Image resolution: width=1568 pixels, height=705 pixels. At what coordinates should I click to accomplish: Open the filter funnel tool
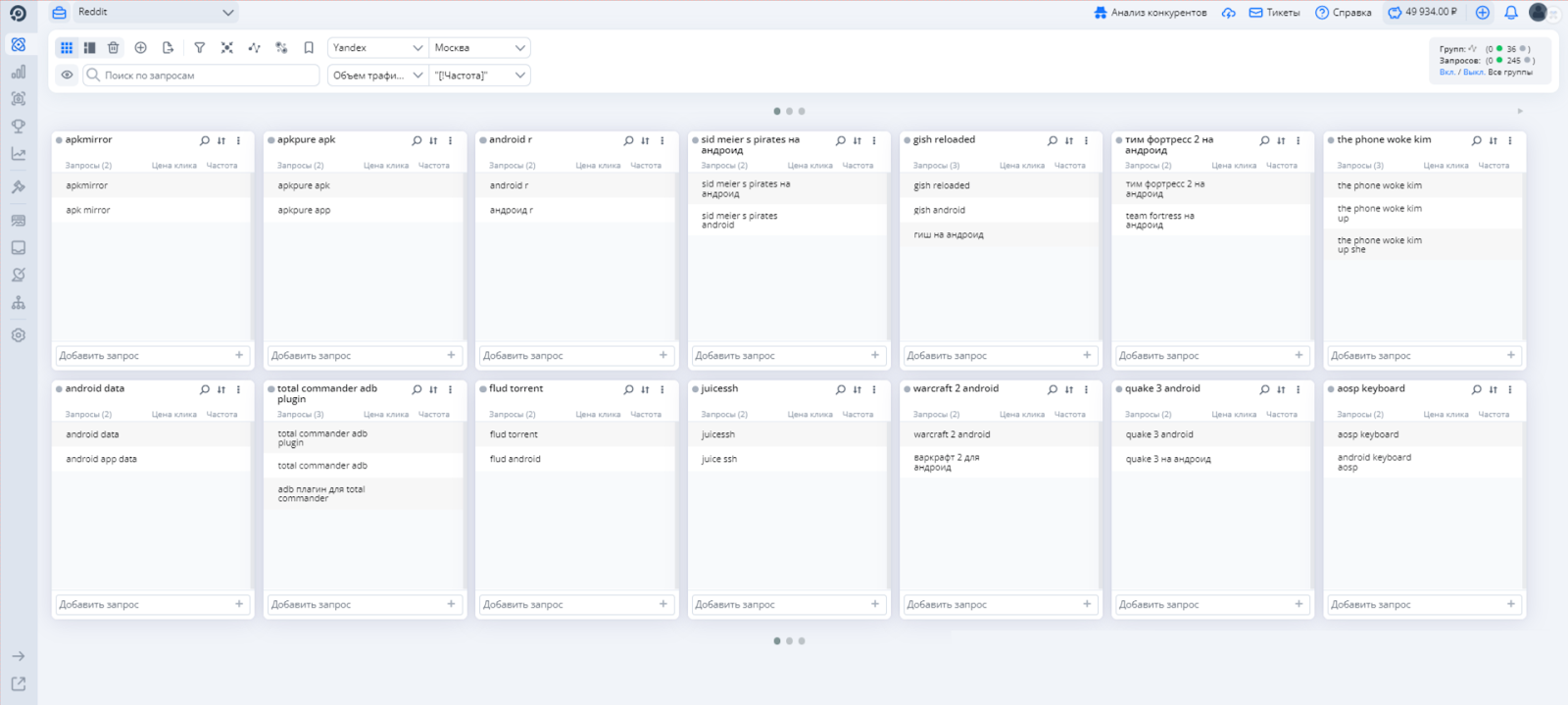coord(200,48)
